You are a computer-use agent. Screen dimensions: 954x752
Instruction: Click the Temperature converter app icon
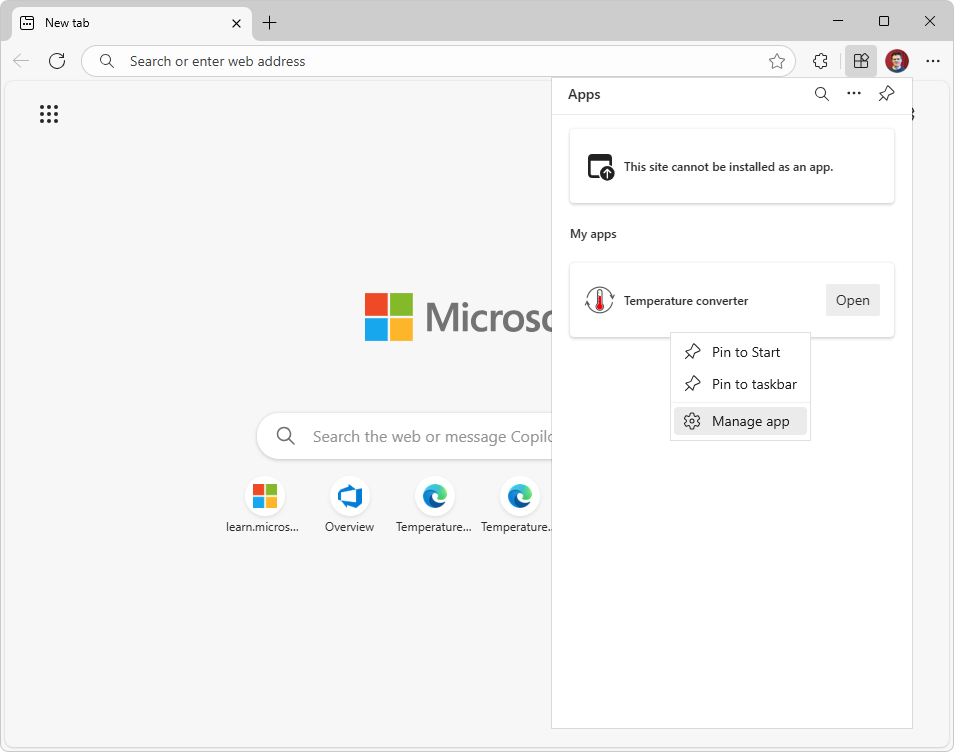pos(599,300)
